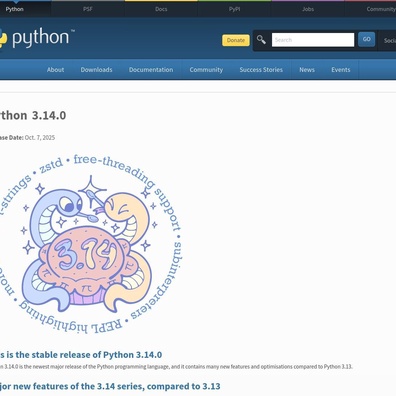
Task: Click the yellow Donate button
Action: tap(236, 40)
